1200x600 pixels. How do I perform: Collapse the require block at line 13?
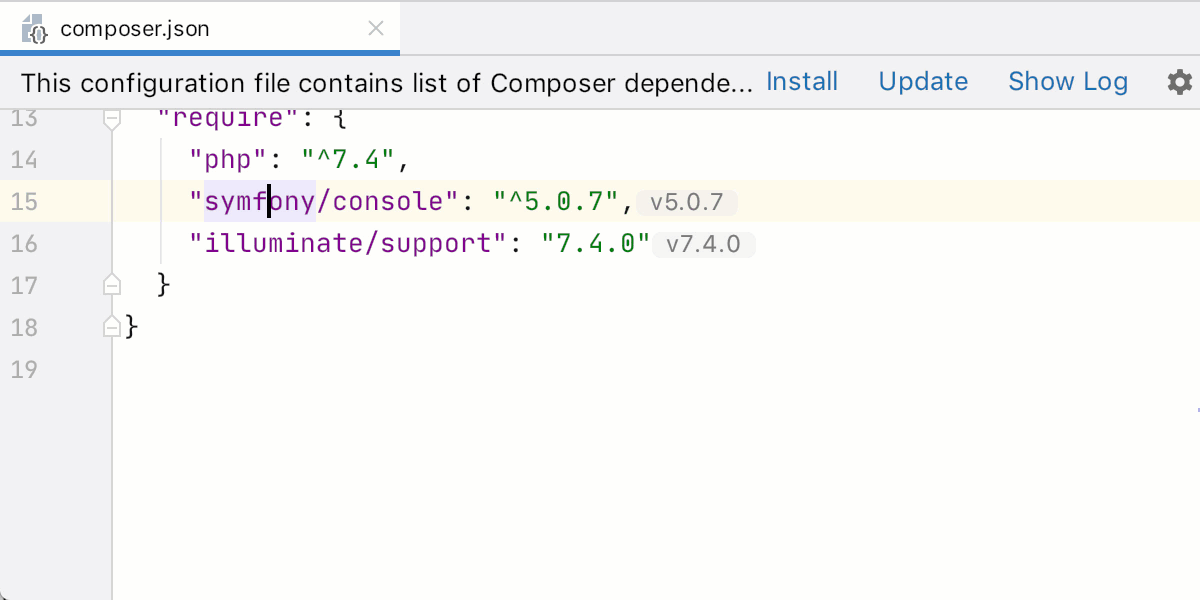(111, 118)
